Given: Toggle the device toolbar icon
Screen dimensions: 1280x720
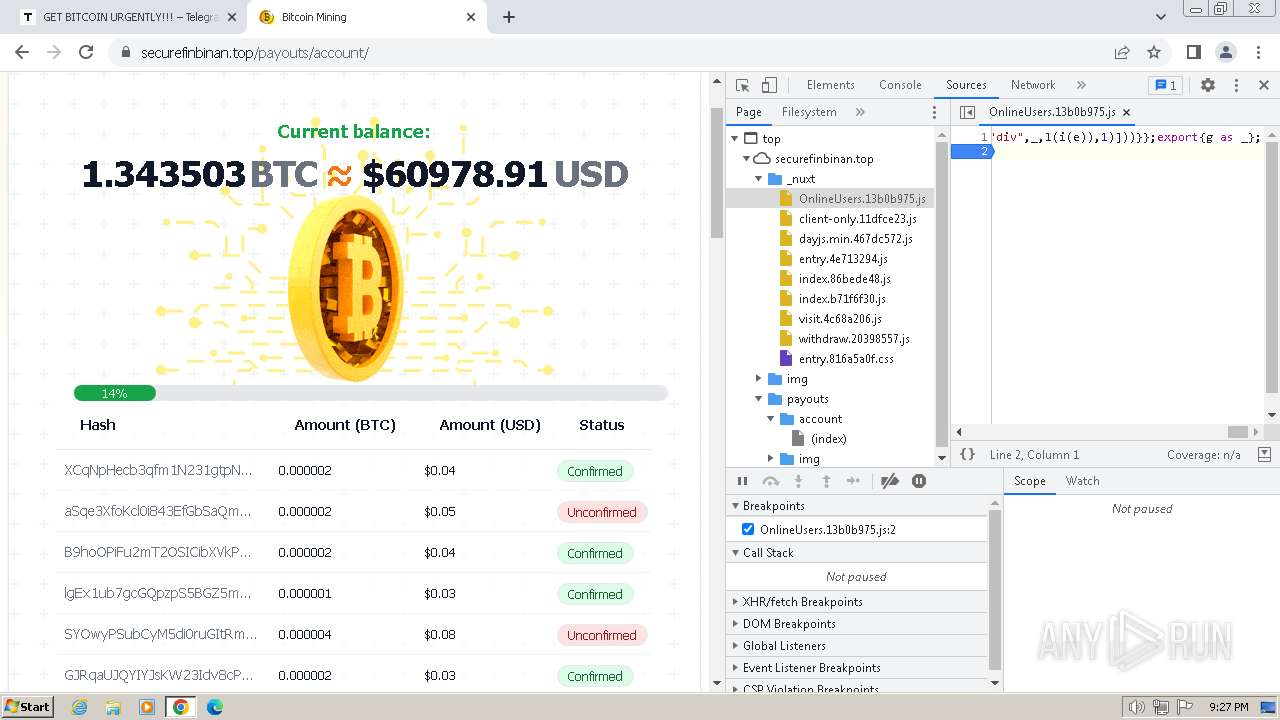Looking at the screenshot, I should [x=769, y=85].
